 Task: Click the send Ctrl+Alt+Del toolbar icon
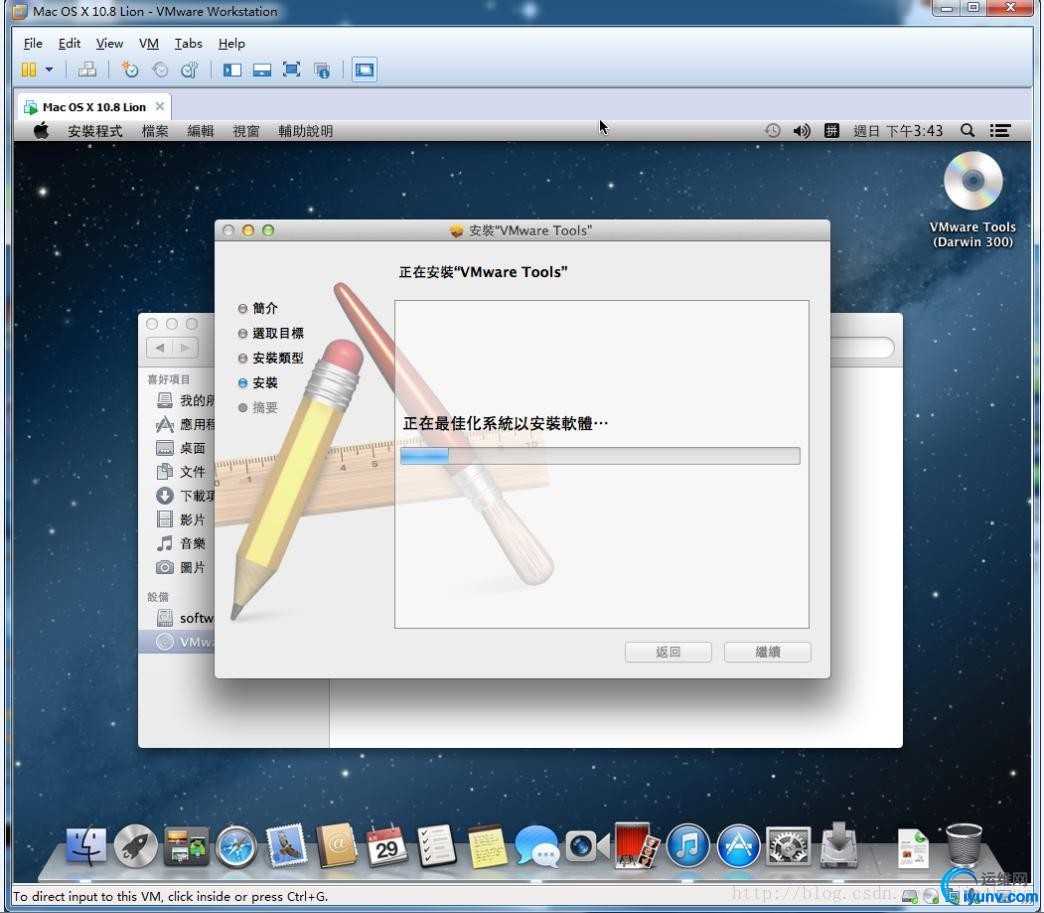pos(87,69)
